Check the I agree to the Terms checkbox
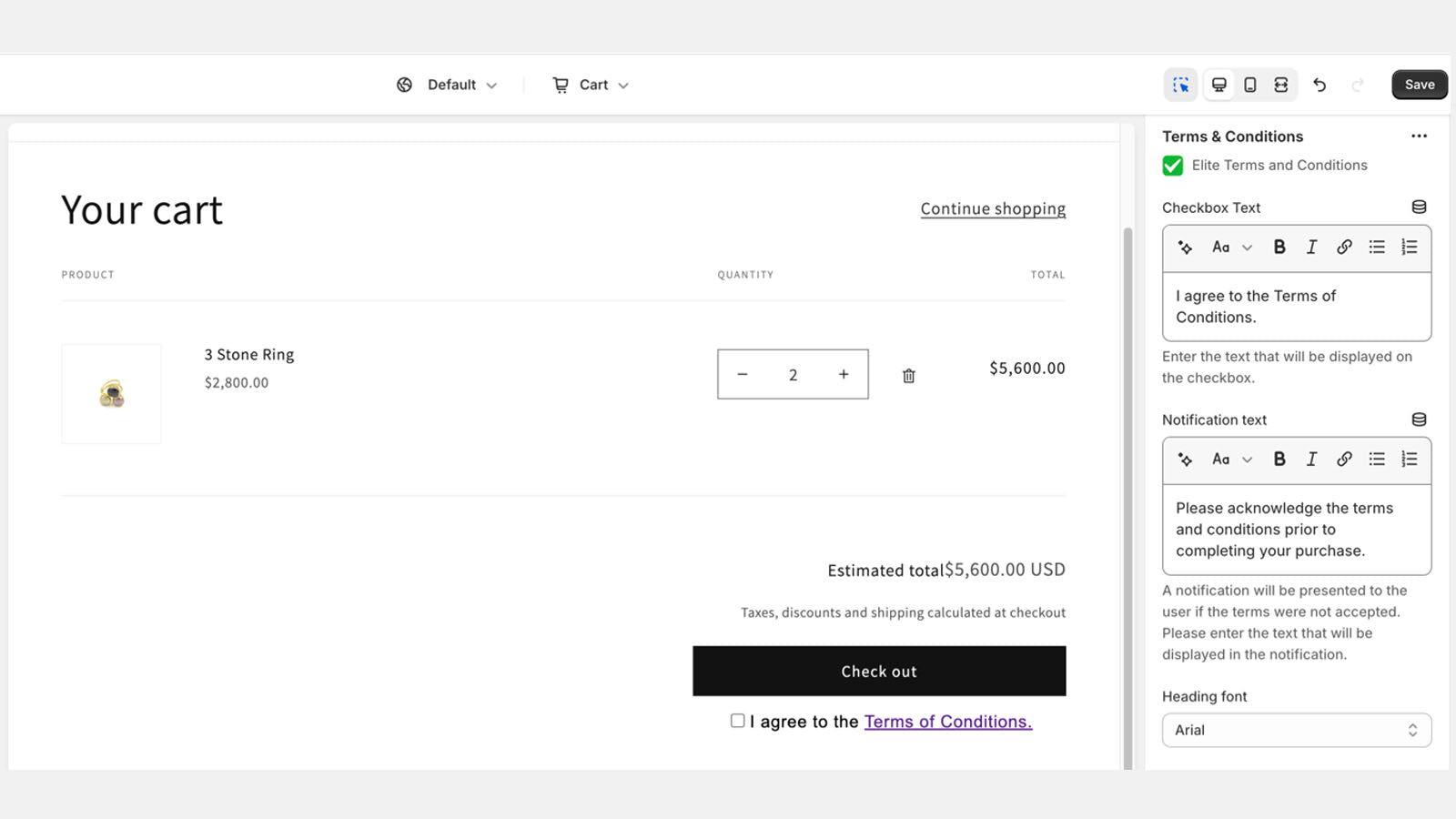The width and height of the screenshot is (1456, 819). (737, 720)
